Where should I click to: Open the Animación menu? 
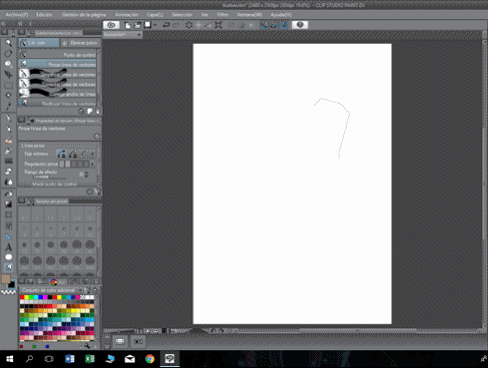coord(127,15)
